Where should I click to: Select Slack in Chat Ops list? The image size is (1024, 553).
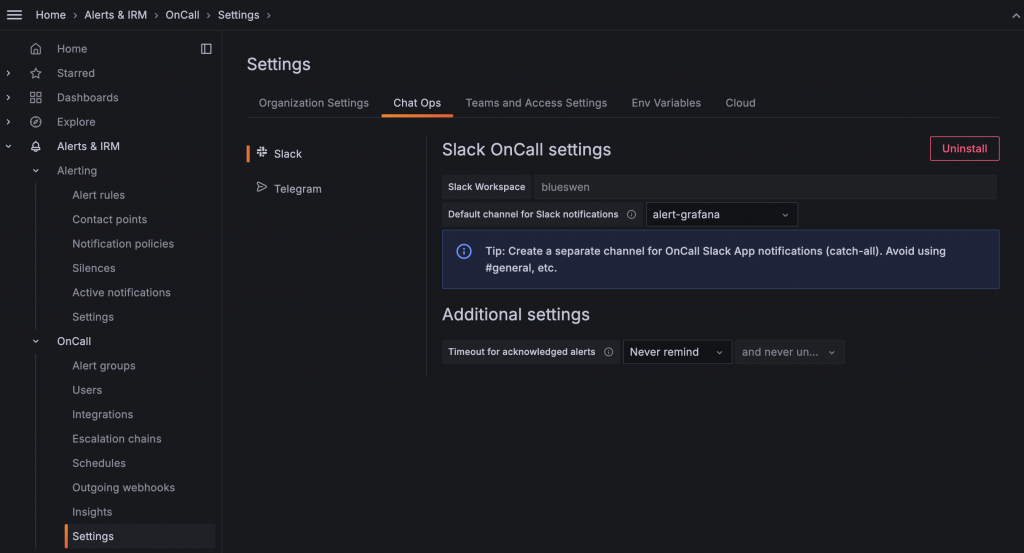(x=287, y=153)
